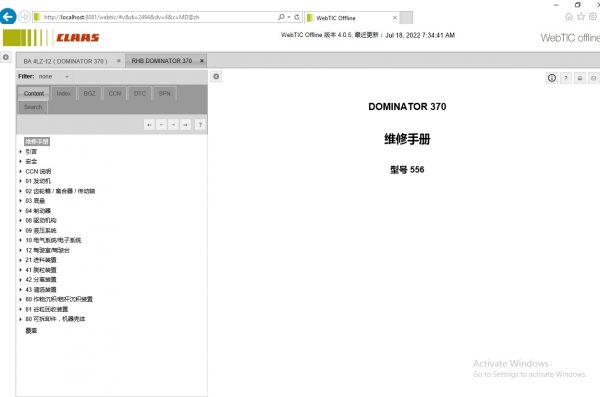Open the CCN tab

pyautogui.click(x=115, y=93)
